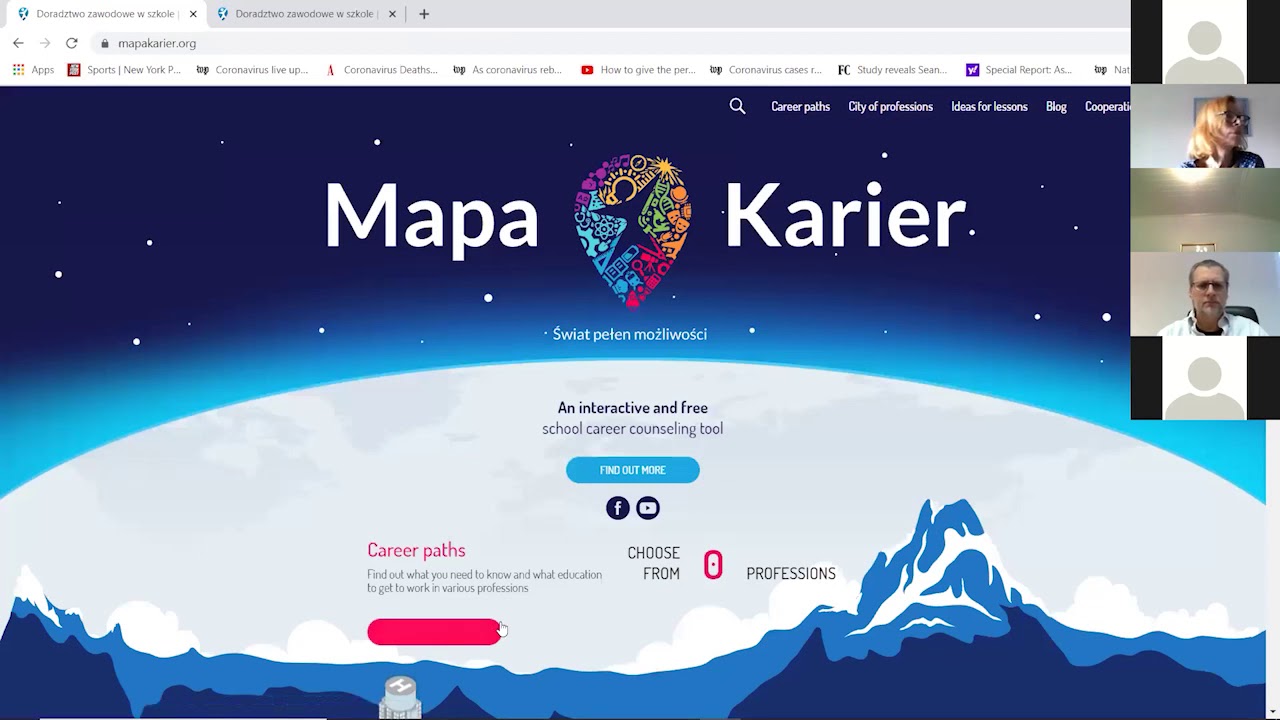Click the FIND OUT MORE button
The image size is (1280, 720).
633,470
